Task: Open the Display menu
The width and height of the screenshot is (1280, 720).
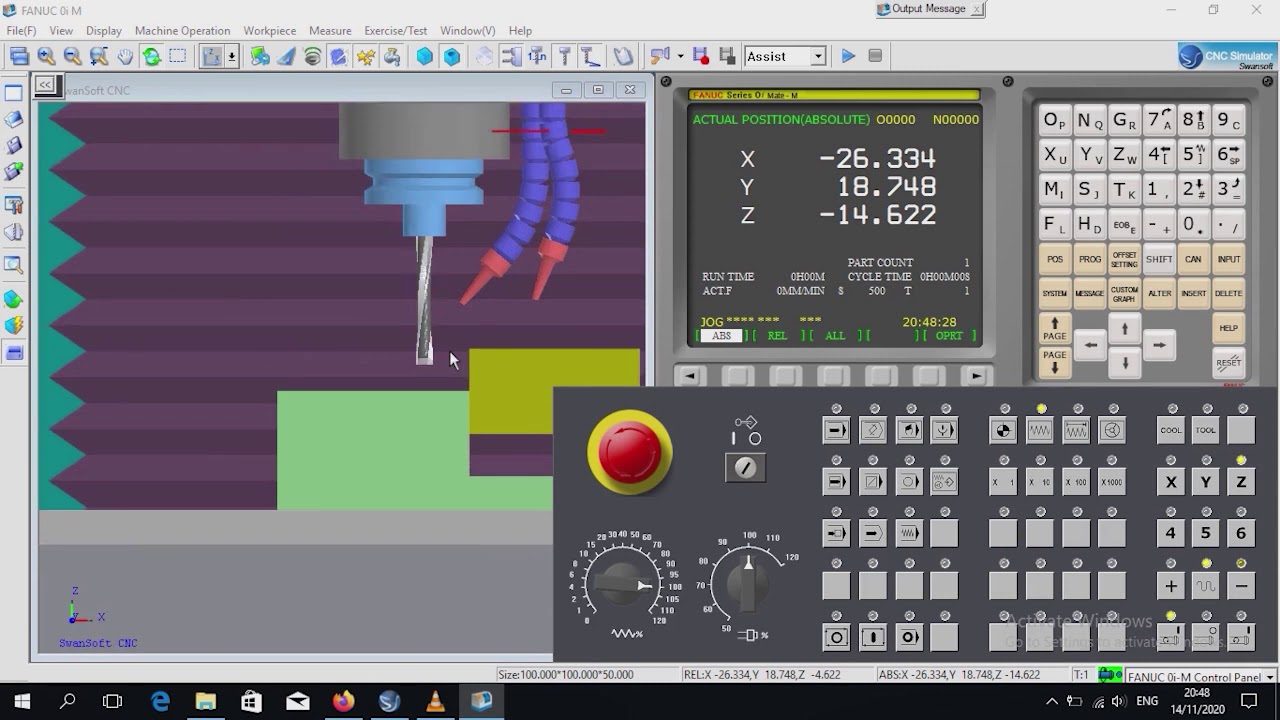Action: [103, 31]
